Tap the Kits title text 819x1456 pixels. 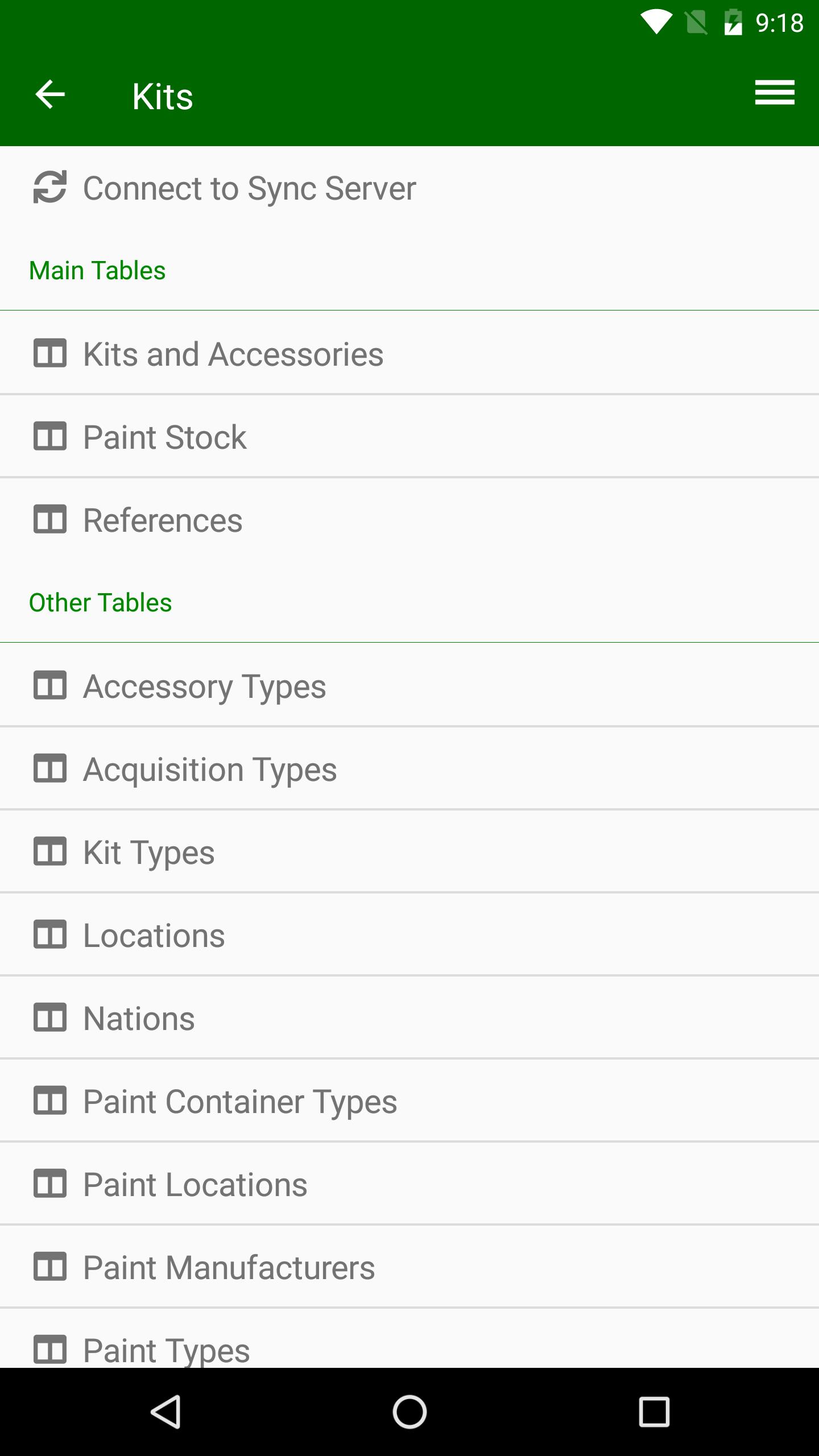163,96
